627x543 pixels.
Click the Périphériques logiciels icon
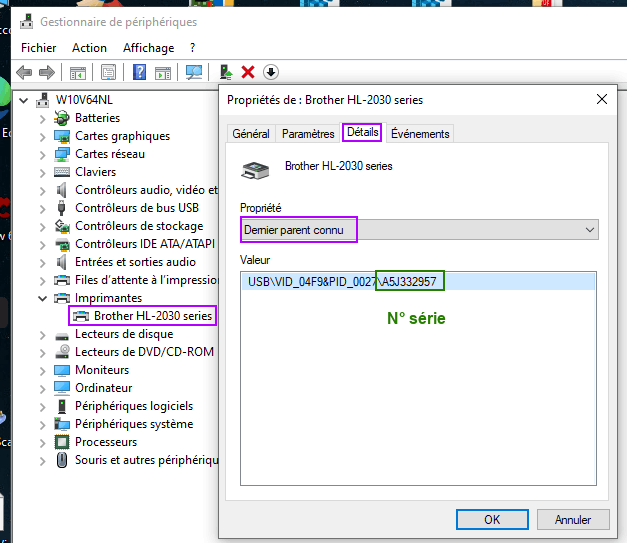tap(62, 406)
